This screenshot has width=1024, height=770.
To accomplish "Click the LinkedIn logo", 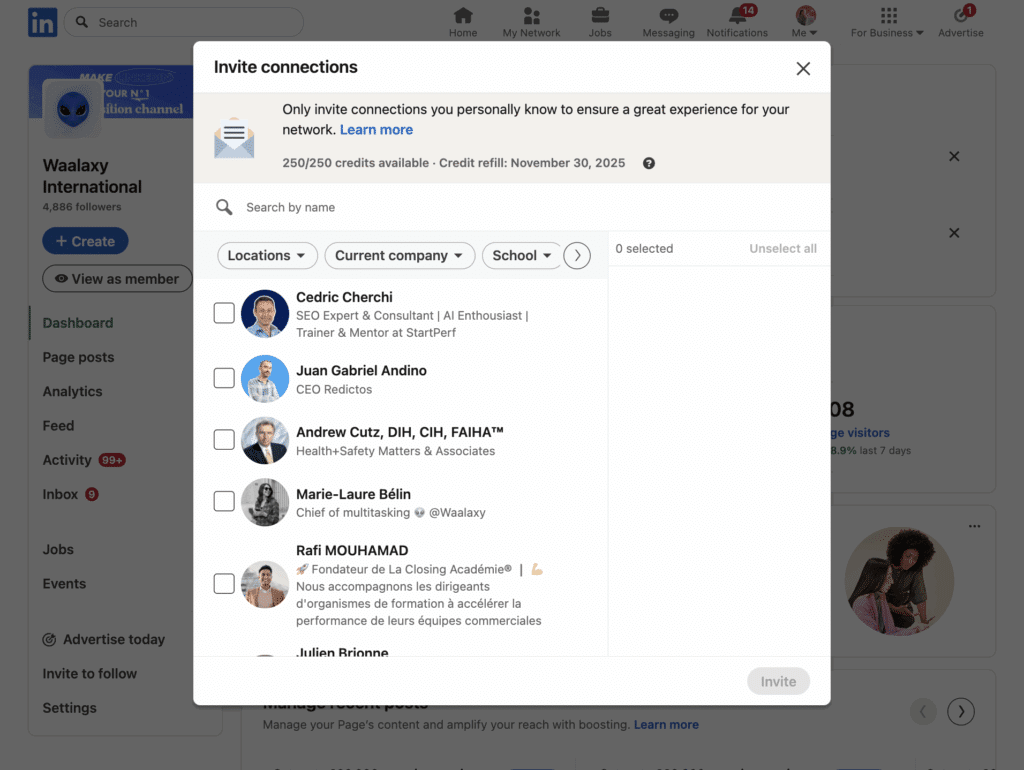I will point(42,21).
